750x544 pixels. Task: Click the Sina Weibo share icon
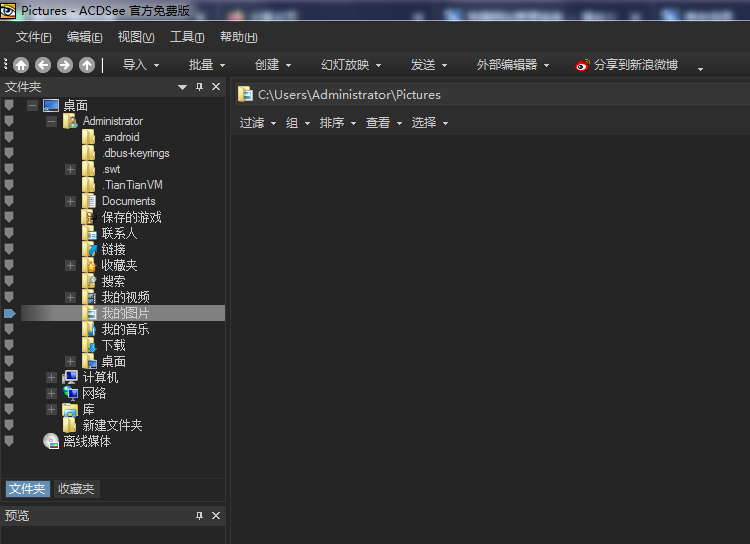click(x=582, y=65)
